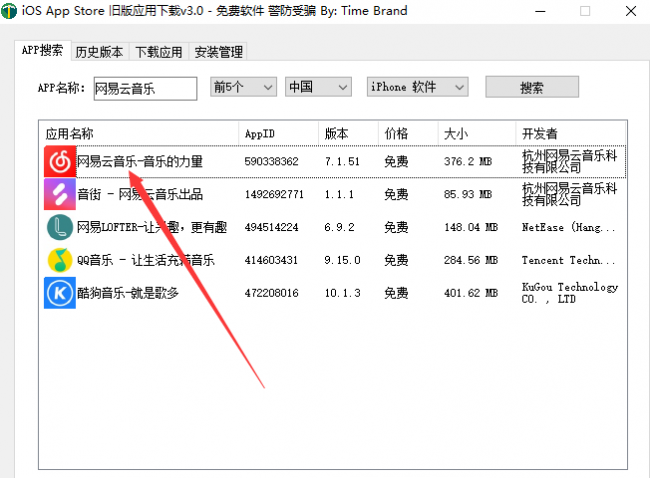Click size 401.62 MB
This screenshot has height=478, width=650.
click(471, 293)
